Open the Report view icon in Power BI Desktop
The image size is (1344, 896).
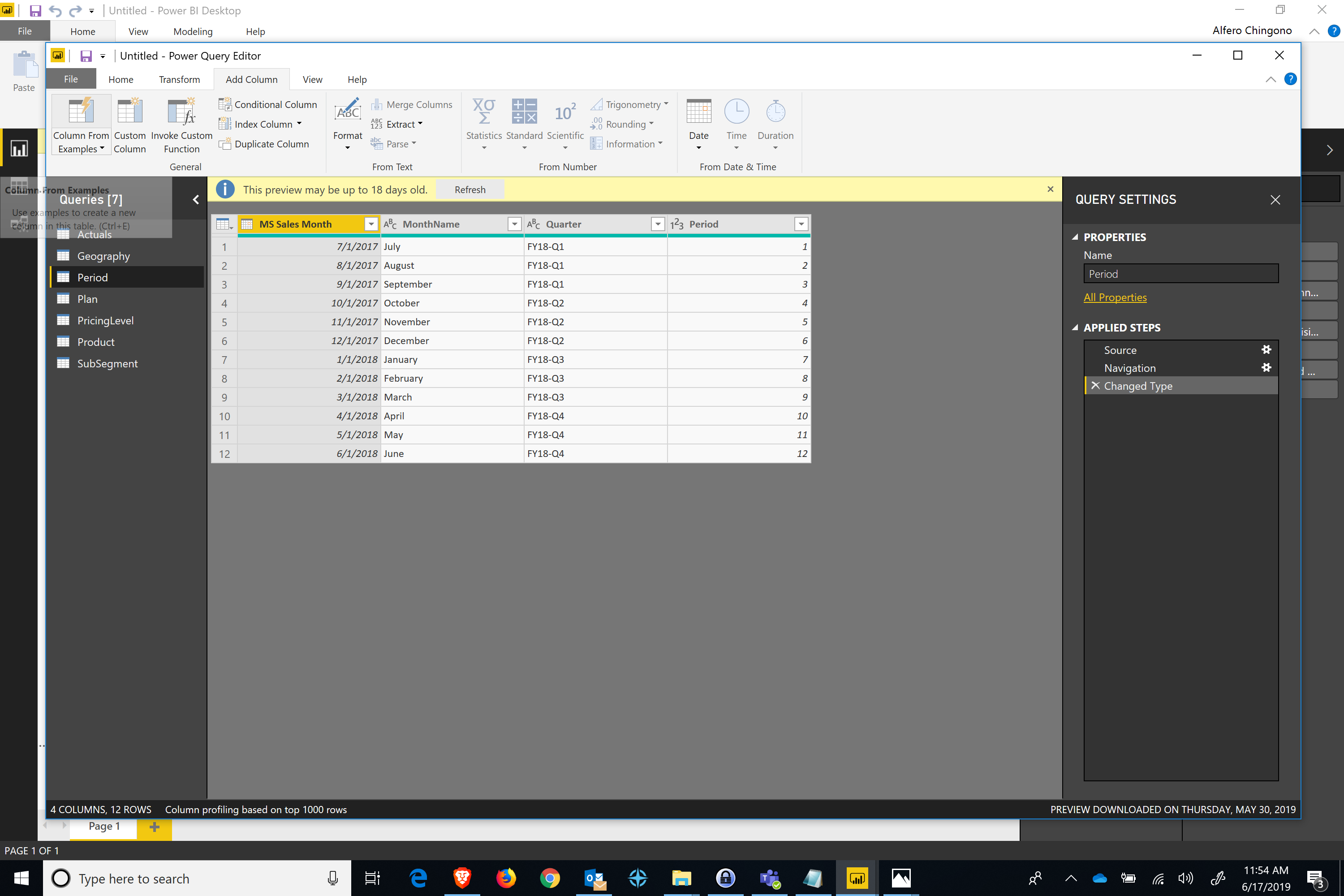19,149
